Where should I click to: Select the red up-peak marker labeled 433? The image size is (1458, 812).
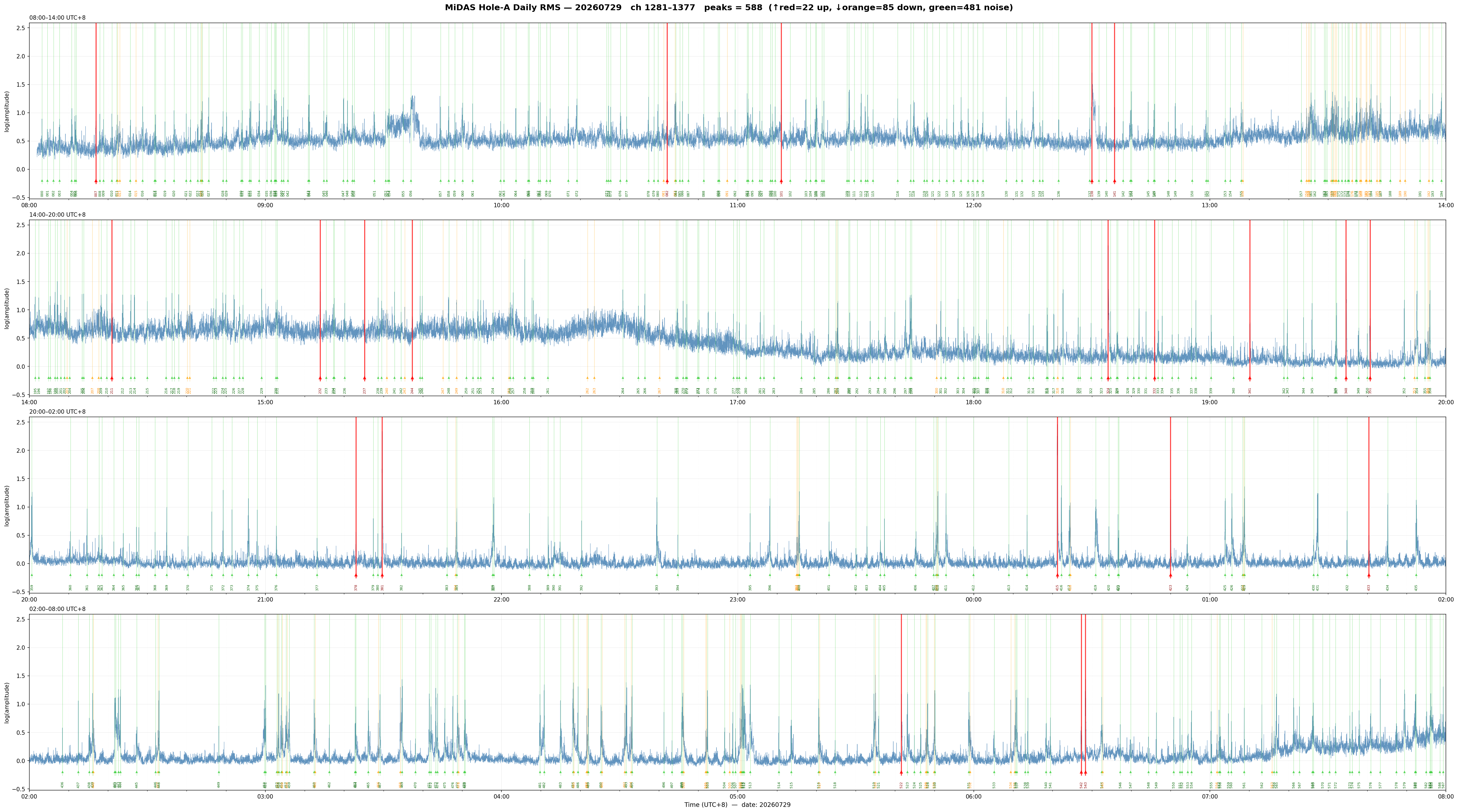point(1369,575)
